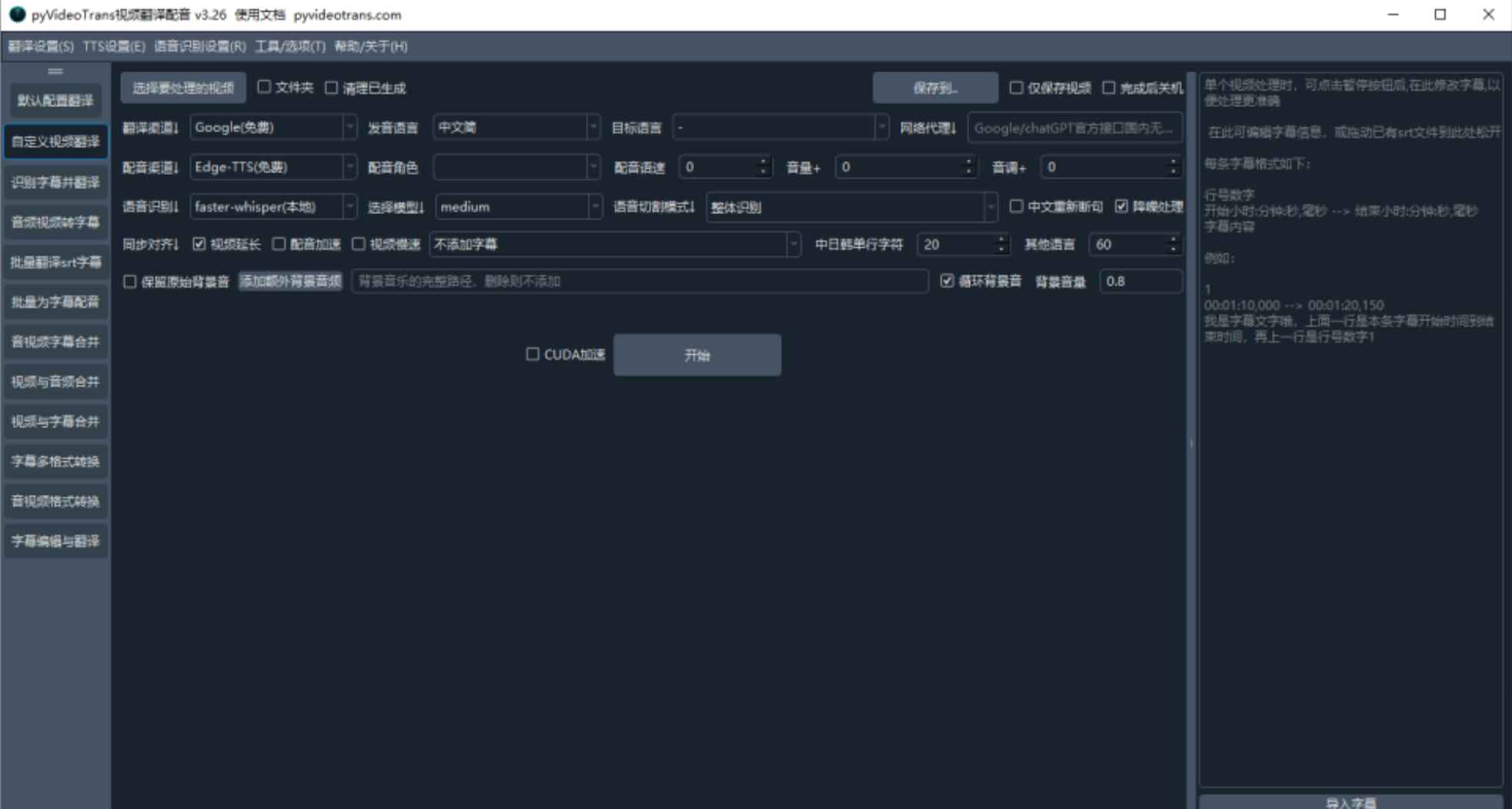Viewport: 1512px width, 809px height.
Task: Switch to the 批量翻译srt字幕 panel
Action: pyautogui.click(x=55, y=262)
